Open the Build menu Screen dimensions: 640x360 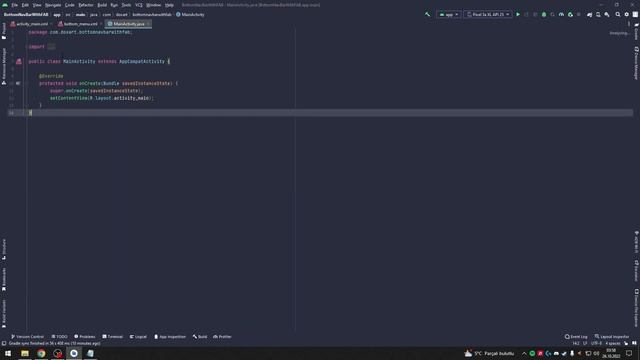(x=102, y=5)
